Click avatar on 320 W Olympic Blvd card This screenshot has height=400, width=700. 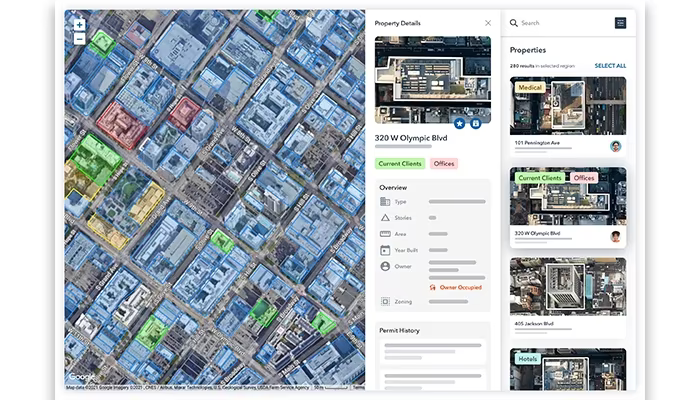pyautogui.click(x=616, y=237)
